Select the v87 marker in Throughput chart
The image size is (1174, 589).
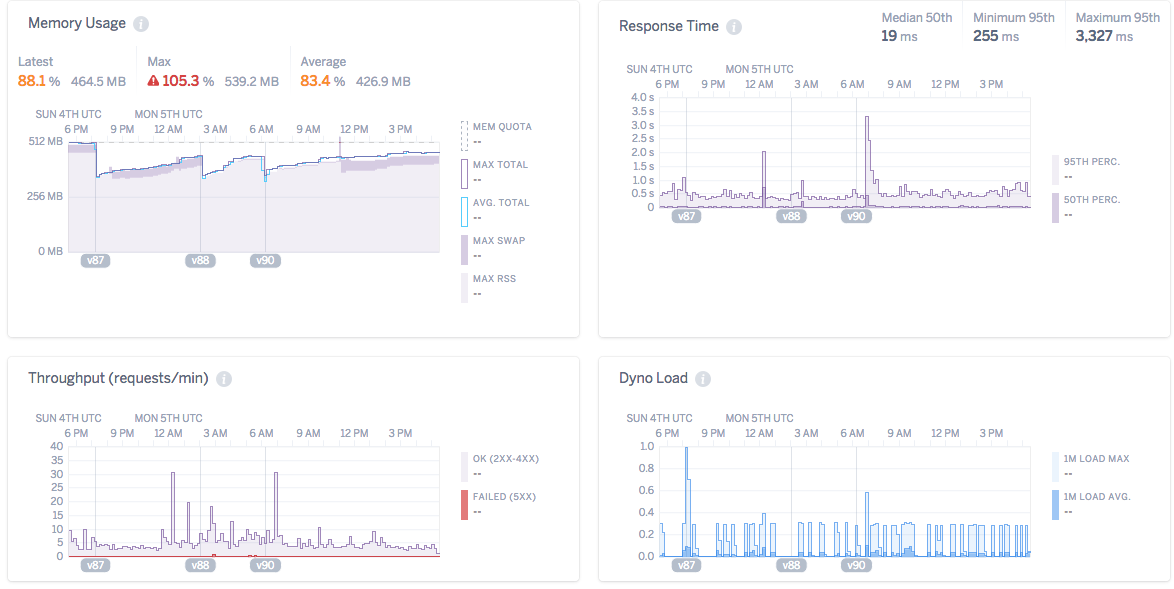click(x=95, y=565)
